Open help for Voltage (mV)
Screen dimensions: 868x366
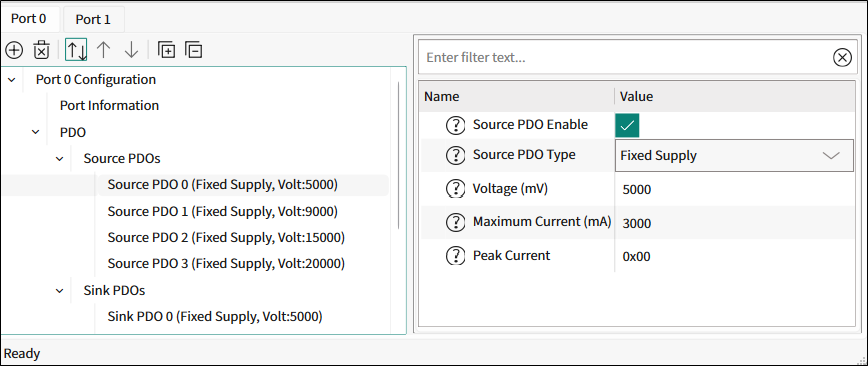[x=455, y=189]
